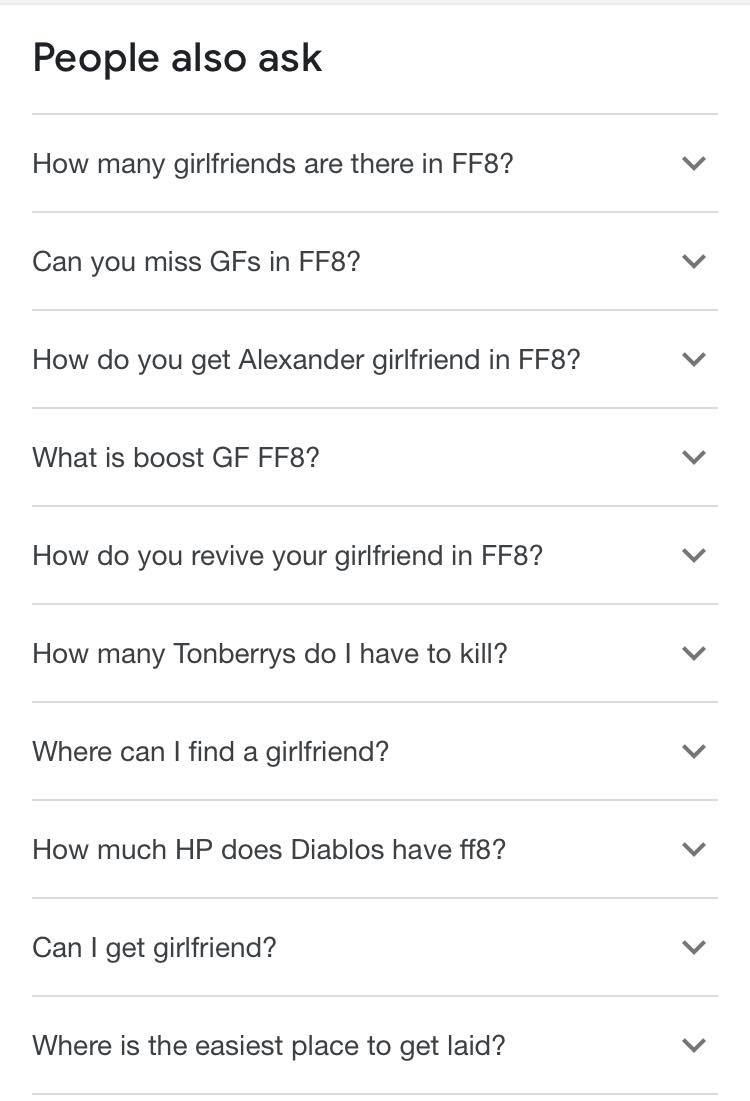Viewport: 750px width, 1101px height.
Task: Expand chevron beside 'Can I get girlfriend?'
Action: click(694, 947)
